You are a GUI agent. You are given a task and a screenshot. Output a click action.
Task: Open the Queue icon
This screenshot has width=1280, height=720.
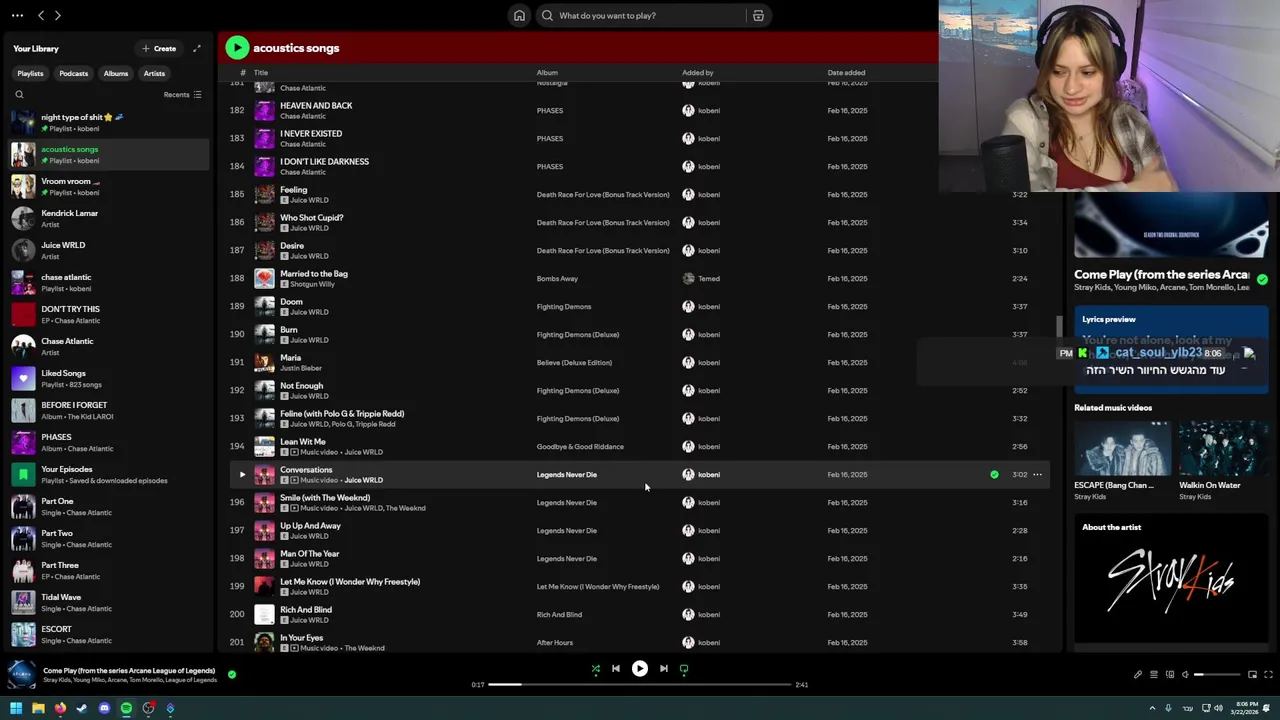[1153, 675]
